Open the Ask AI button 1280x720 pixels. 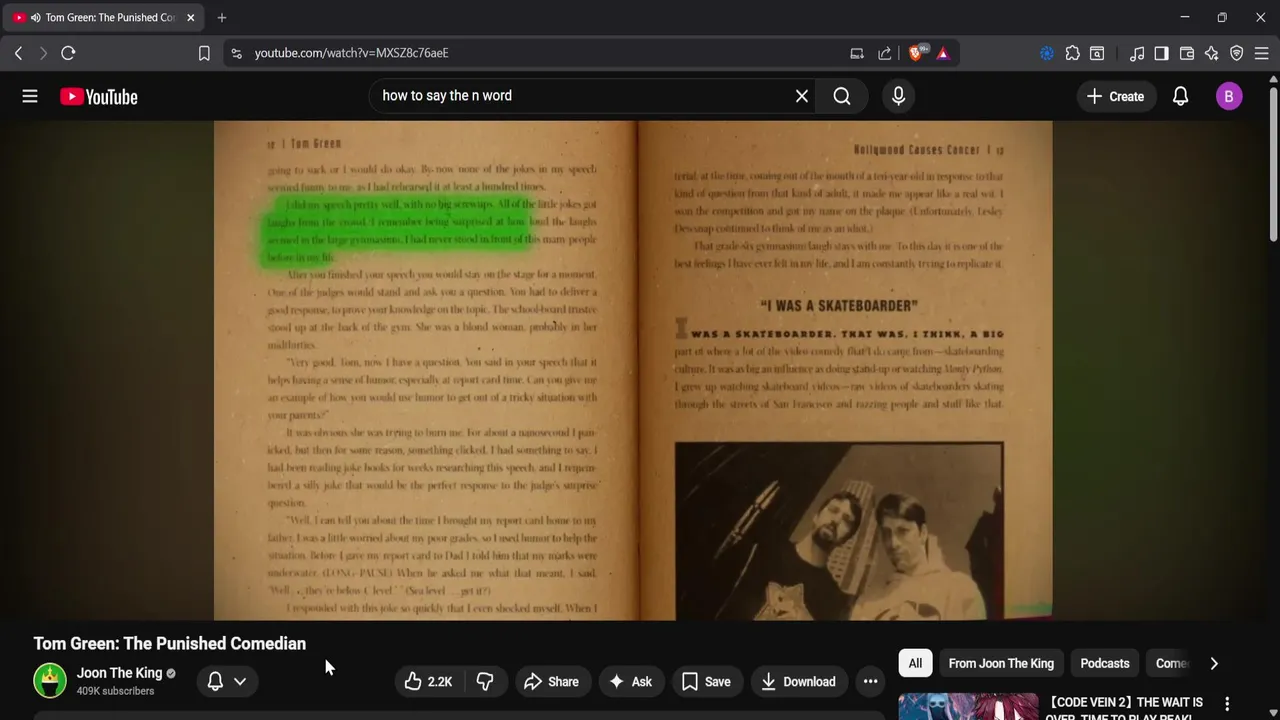630,681
